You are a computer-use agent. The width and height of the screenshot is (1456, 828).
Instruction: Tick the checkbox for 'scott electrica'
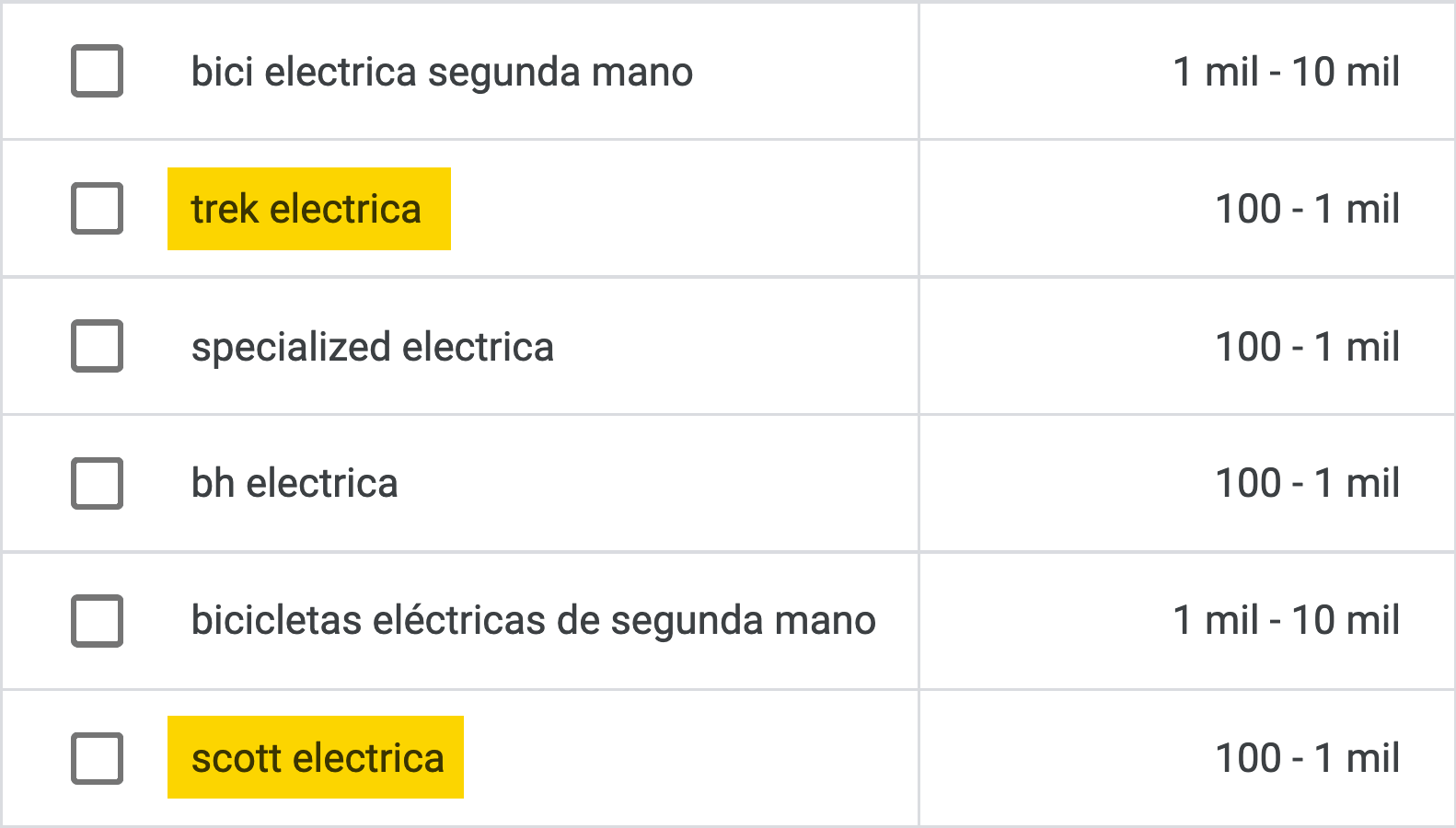(x=97, y=759)
